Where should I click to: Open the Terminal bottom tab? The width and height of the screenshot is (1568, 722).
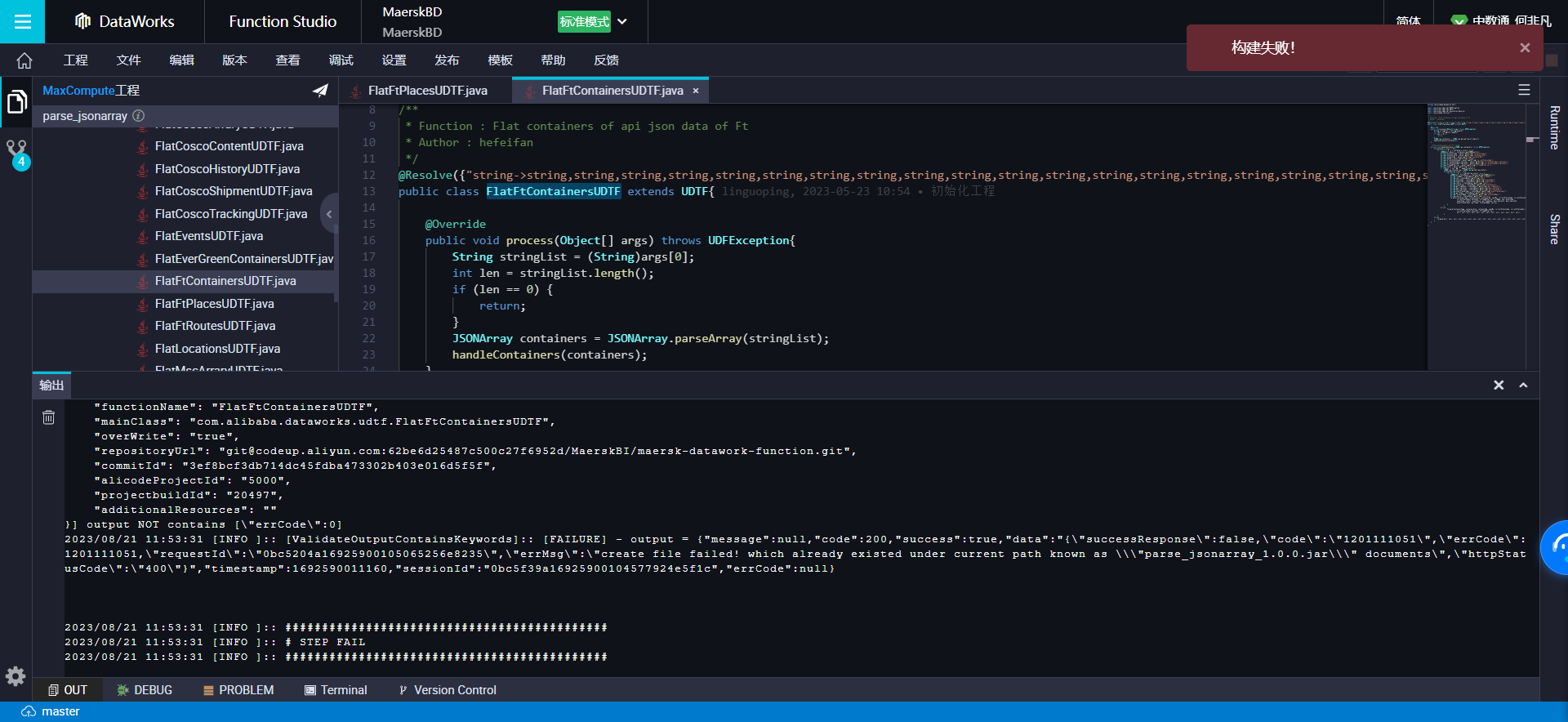click(336, 690)
